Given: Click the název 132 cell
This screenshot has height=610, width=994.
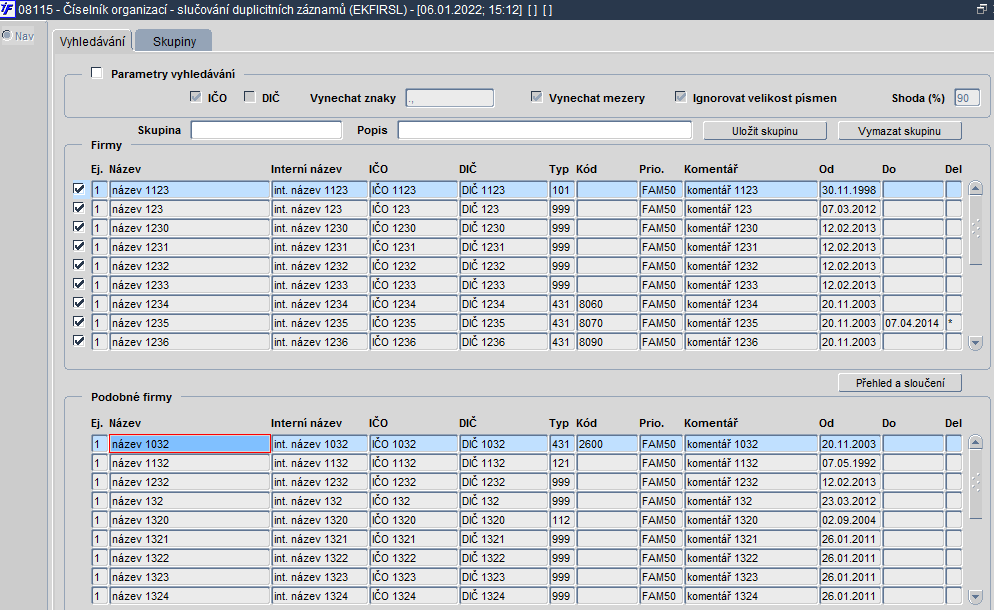Looking at the screenshot, I should (190, 501).
